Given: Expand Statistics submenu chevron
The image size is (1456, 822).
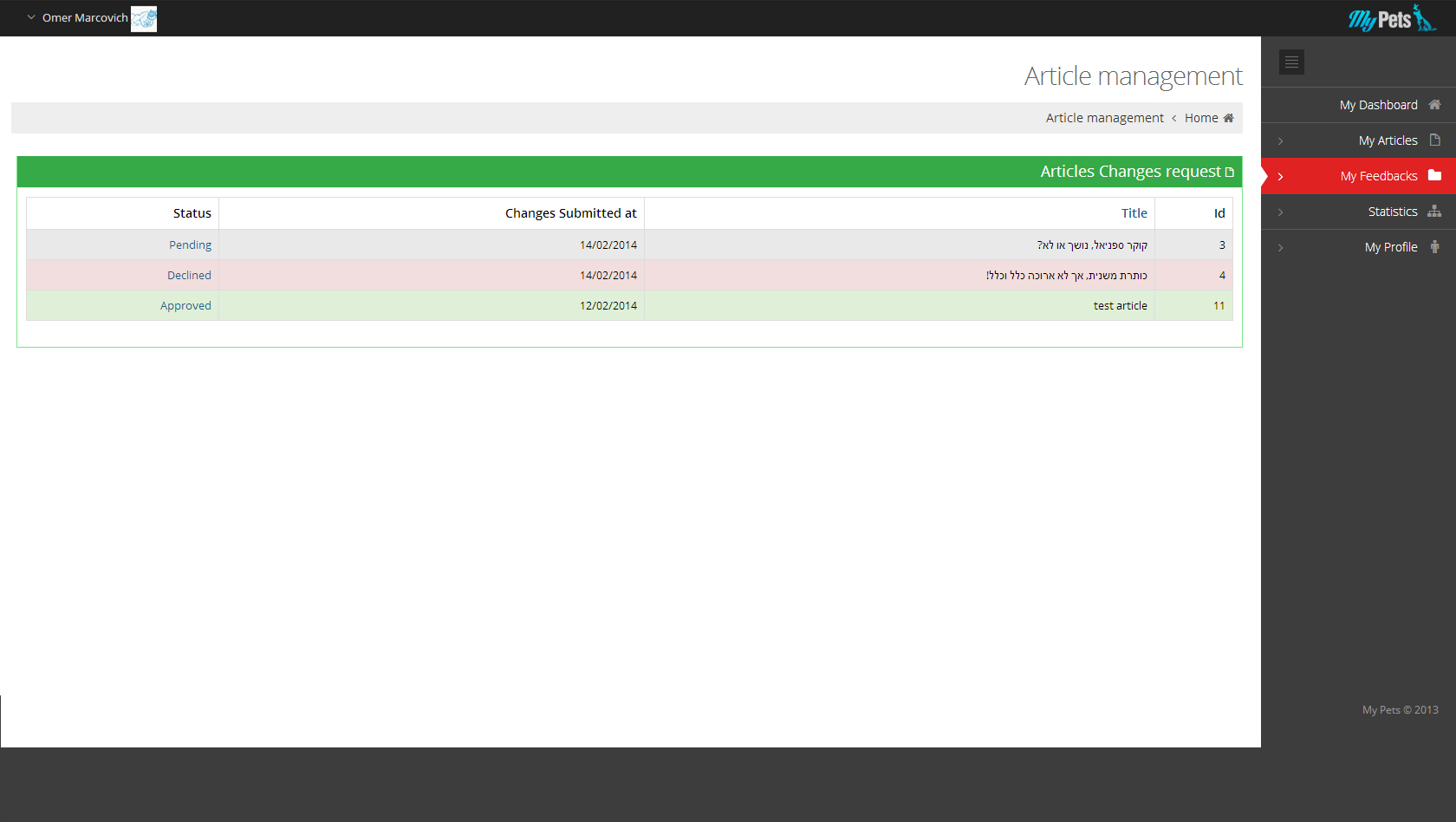Looking at the screenshot, I should pyautogui.click(x=1280, y=212).
